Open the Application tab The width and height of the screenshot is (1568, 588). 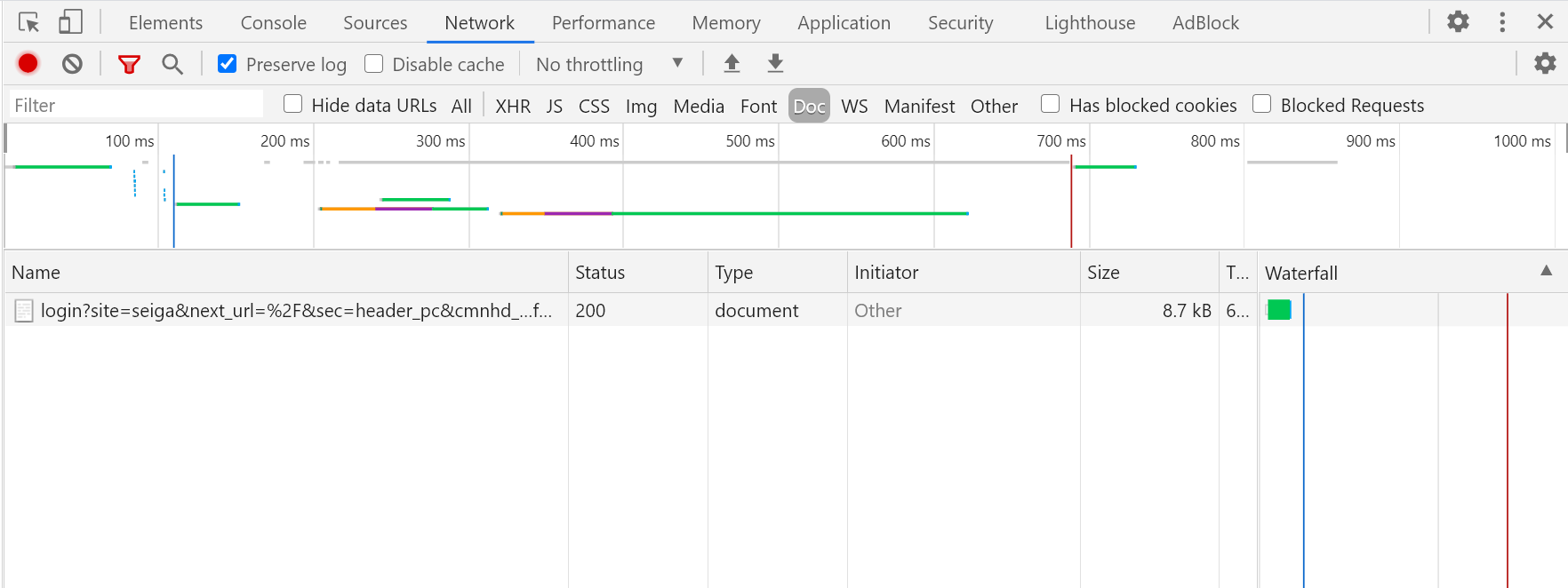tap(844, 23)
